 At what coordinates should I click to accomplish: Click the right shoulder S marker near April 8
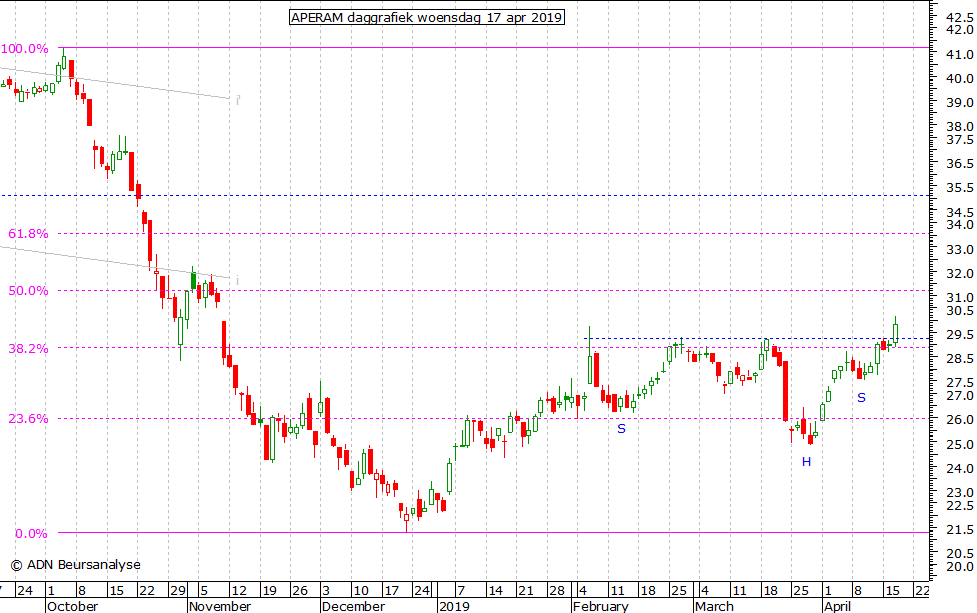(x=861, y=397)
